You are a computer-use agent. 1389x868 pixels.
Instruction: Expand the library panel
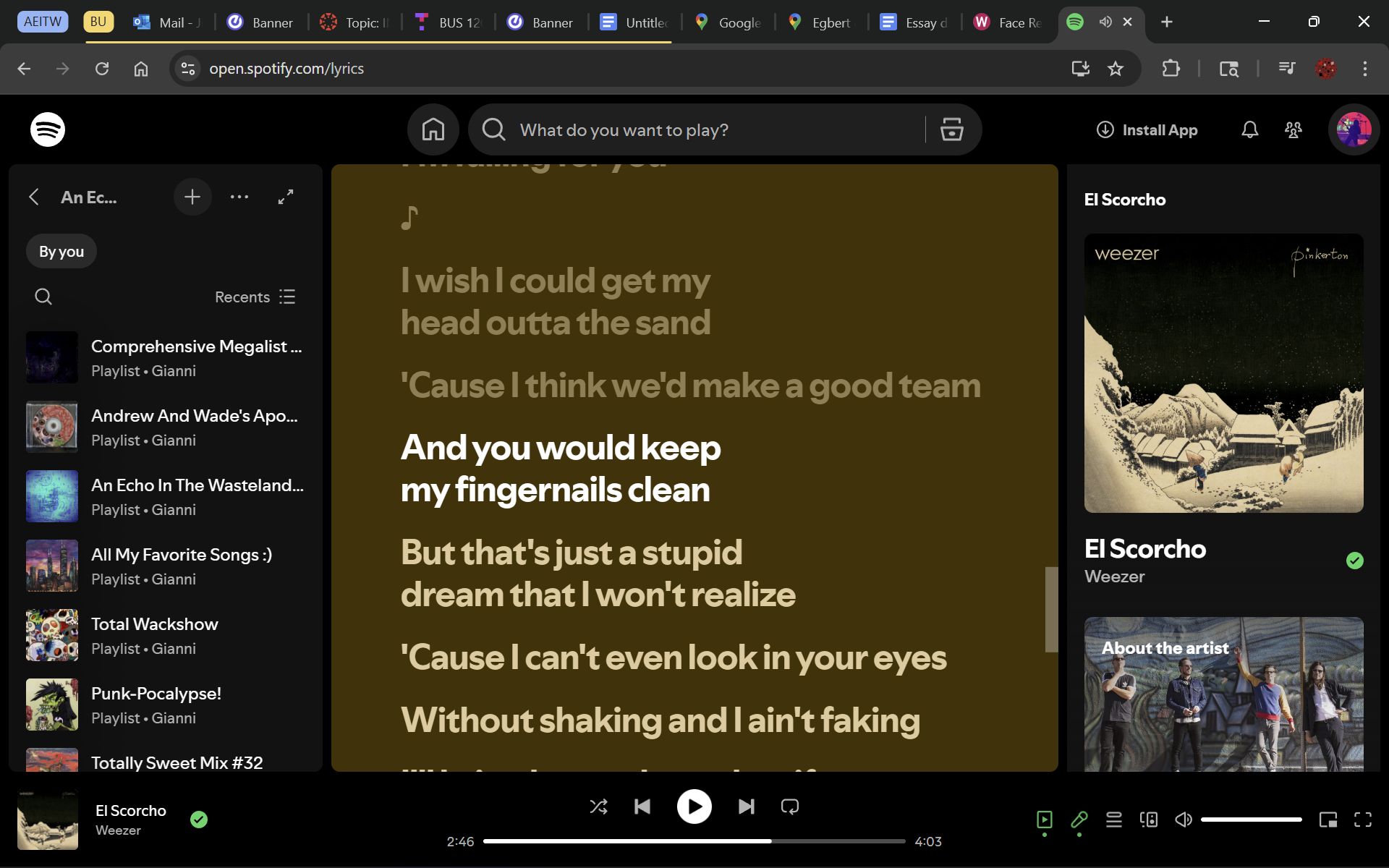click(286, 197)
